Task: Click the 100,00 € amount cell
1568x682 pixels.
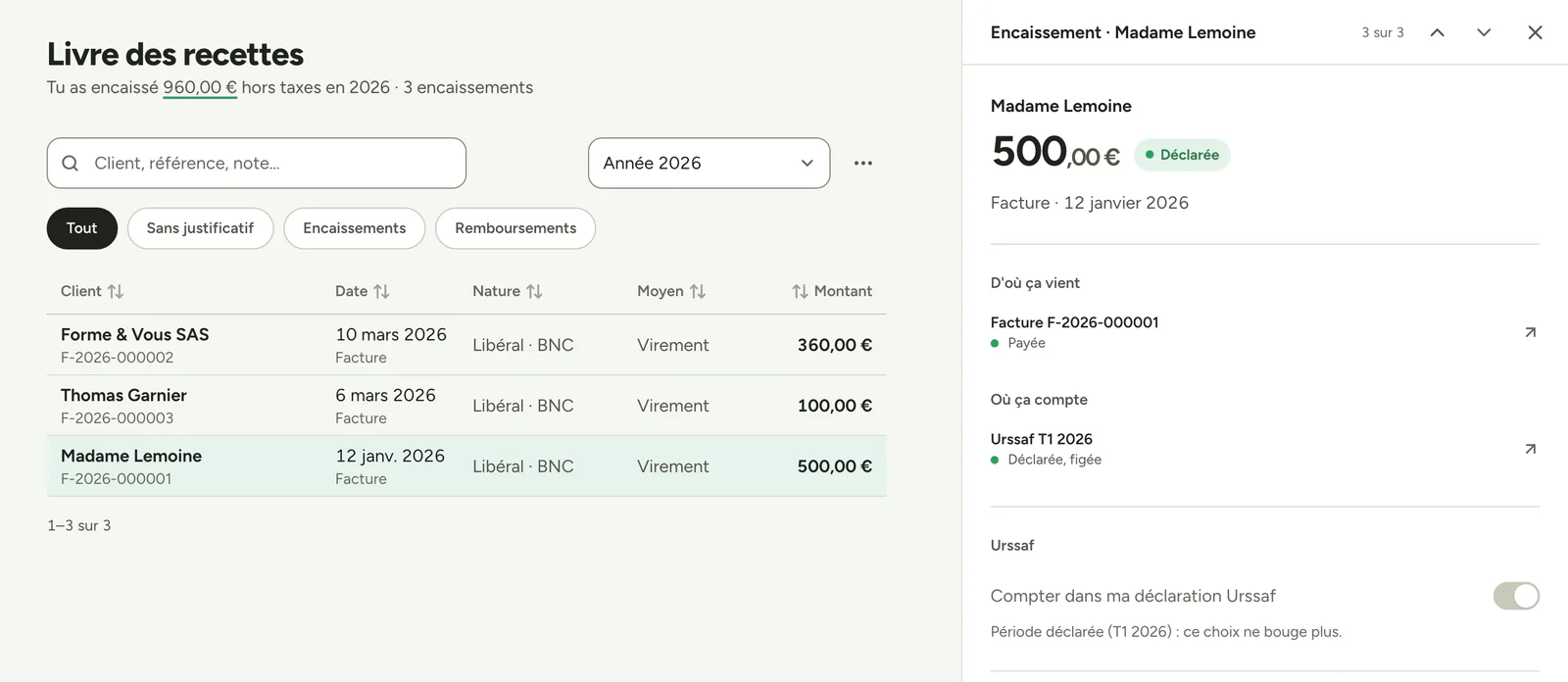Action: tap(835, 406)
